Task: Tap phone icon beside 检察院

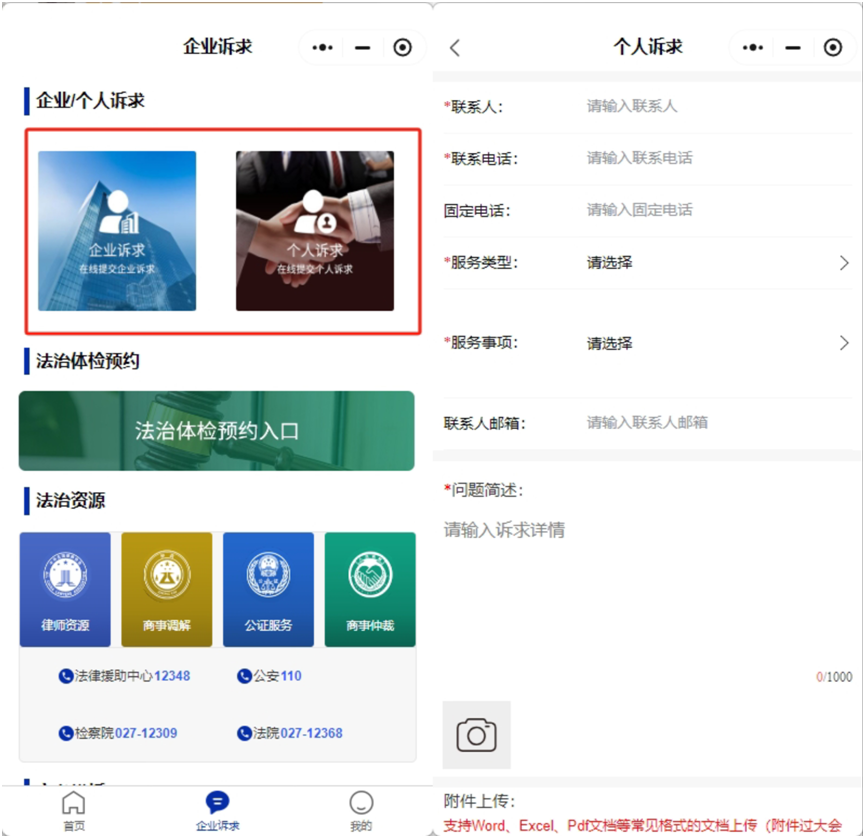Action: pos(66,733)
